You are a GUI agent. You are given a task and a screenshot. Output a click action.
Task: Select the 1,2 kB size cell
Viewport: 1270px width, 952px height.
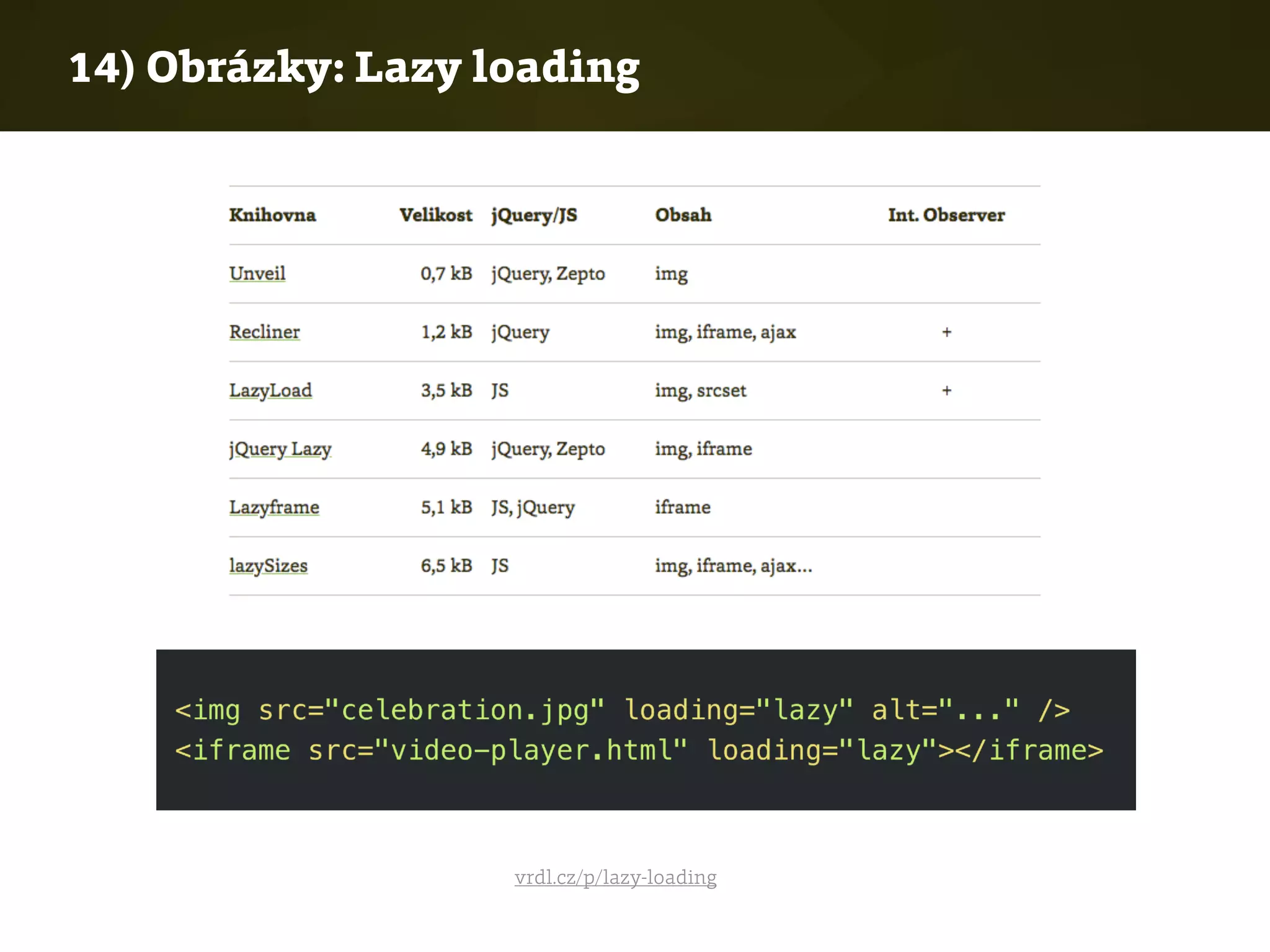click(x=446, y=332)
